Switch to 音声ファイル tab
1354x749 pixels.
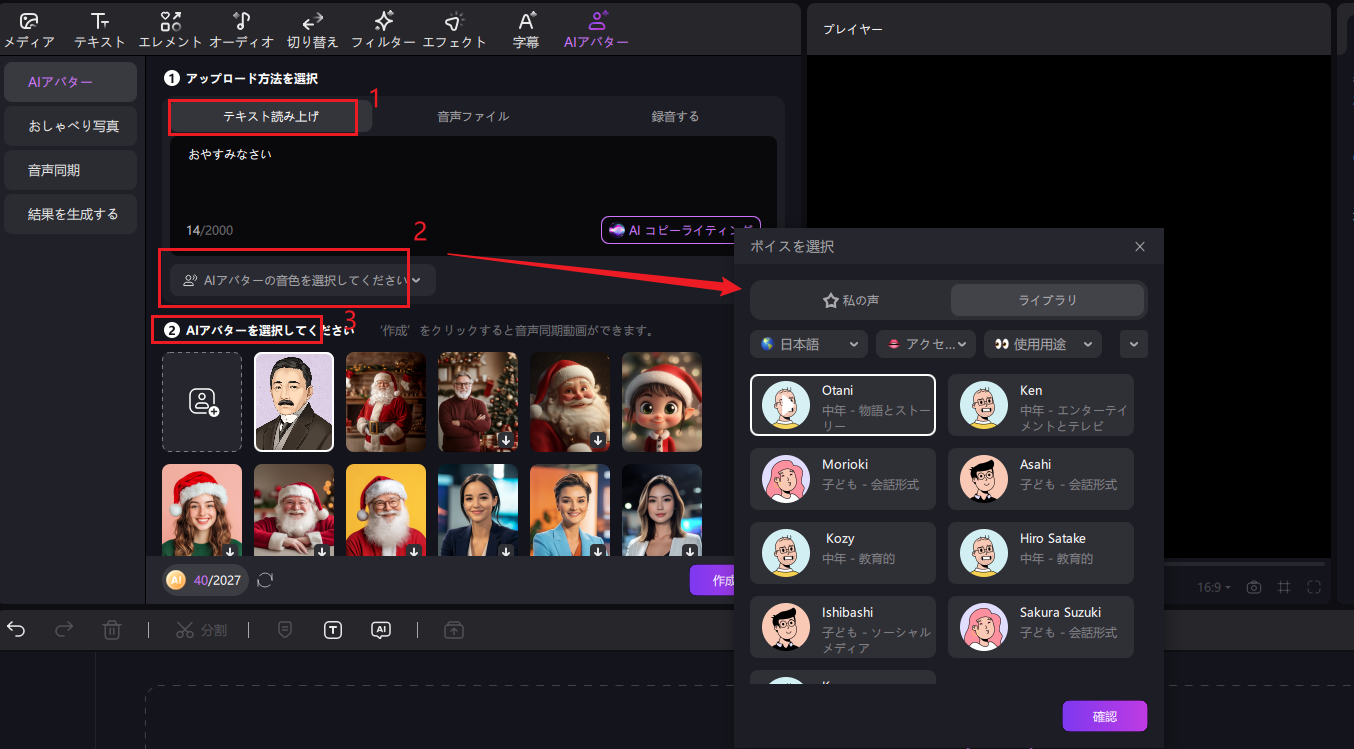[x=473, y=117]
